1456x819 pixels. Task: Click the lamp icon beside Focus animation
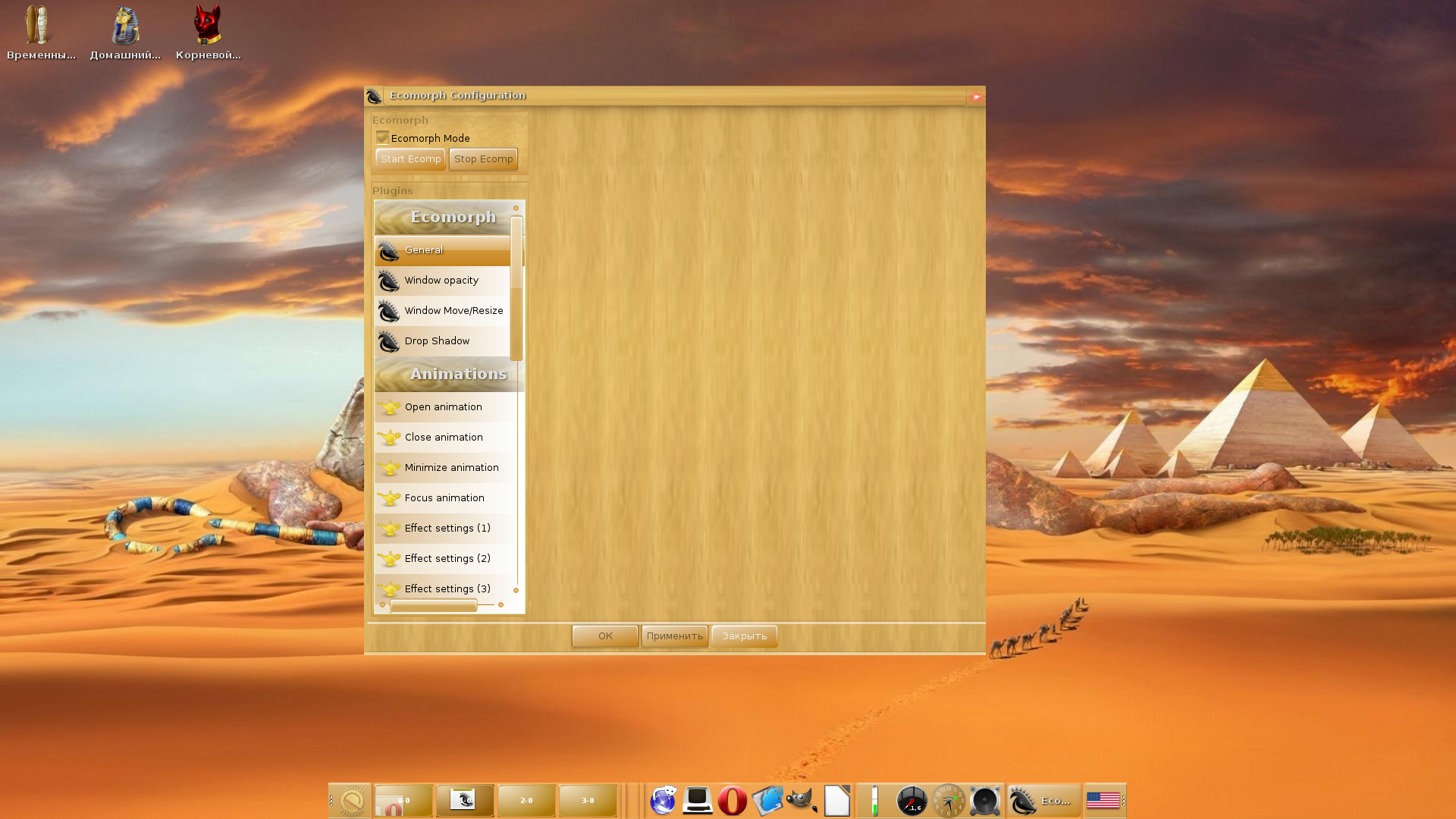[x=389, y=498]
